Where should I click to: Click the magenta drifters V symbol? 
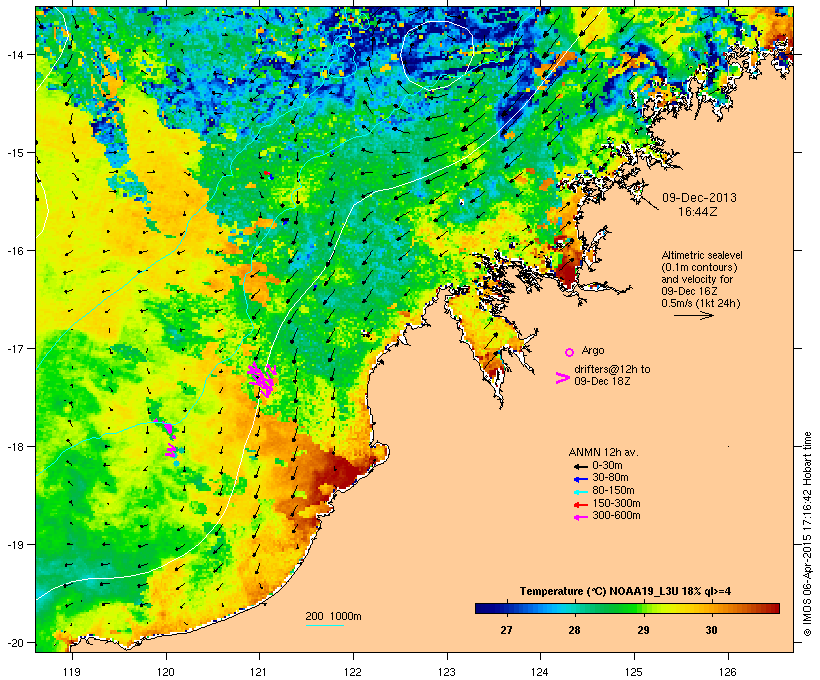click(x=562, y=378)
